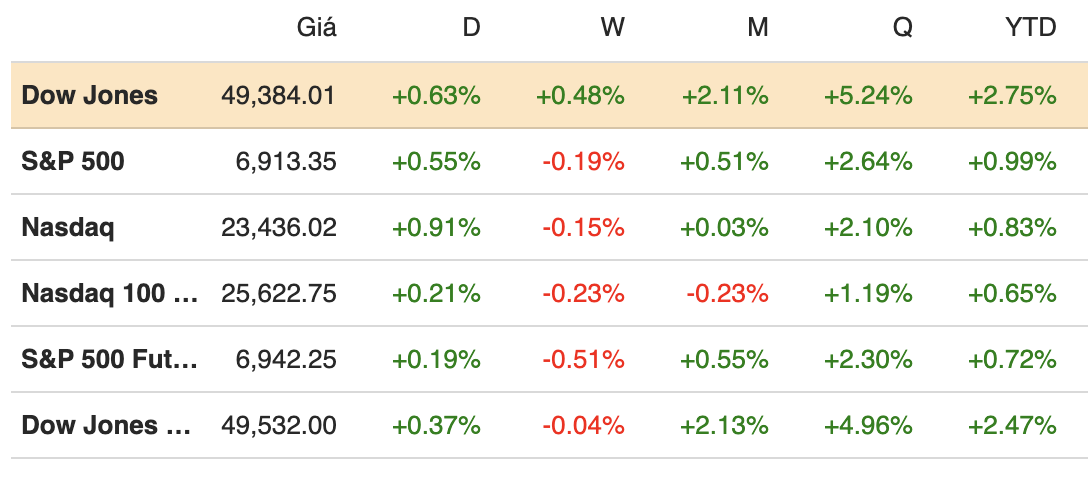This screenshot has height=478, width=1088.
Task: Select the W column header
Action: [612, 28]
